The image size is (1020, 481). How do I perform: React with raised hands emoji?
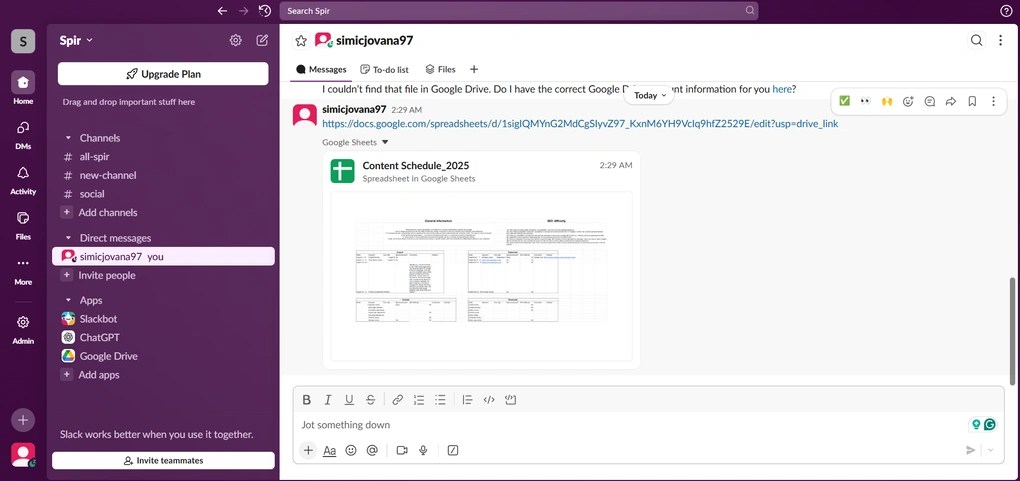886,101
